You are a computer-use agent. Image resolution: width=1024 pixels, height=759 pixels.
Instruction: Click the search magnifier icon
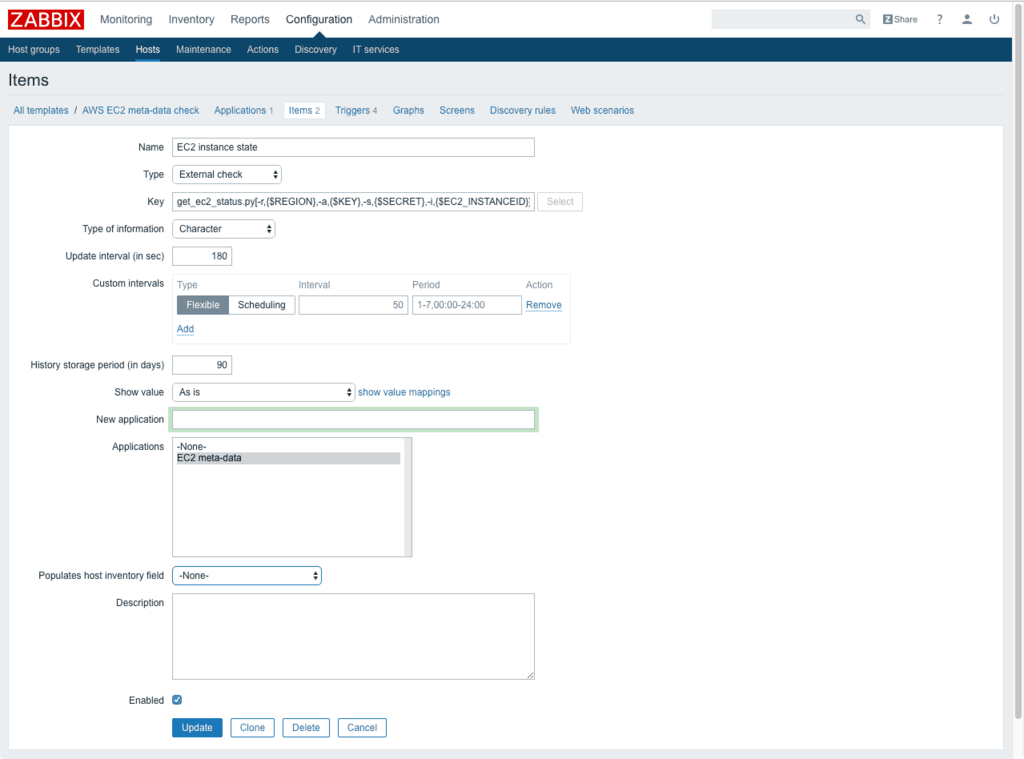[860, 20]
